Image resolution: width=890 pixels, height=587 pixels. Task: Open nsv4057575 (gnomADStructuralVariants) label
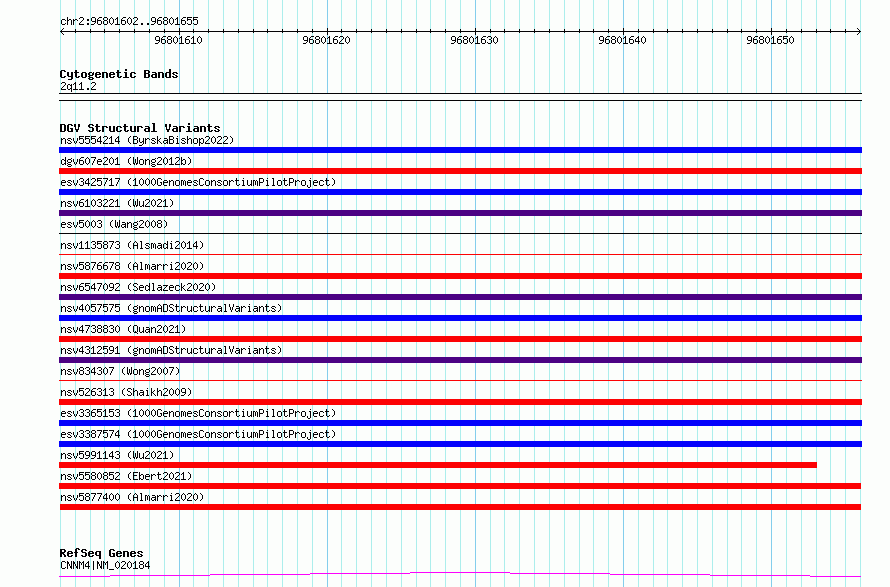pyautogui.click(x=171, y=308)
